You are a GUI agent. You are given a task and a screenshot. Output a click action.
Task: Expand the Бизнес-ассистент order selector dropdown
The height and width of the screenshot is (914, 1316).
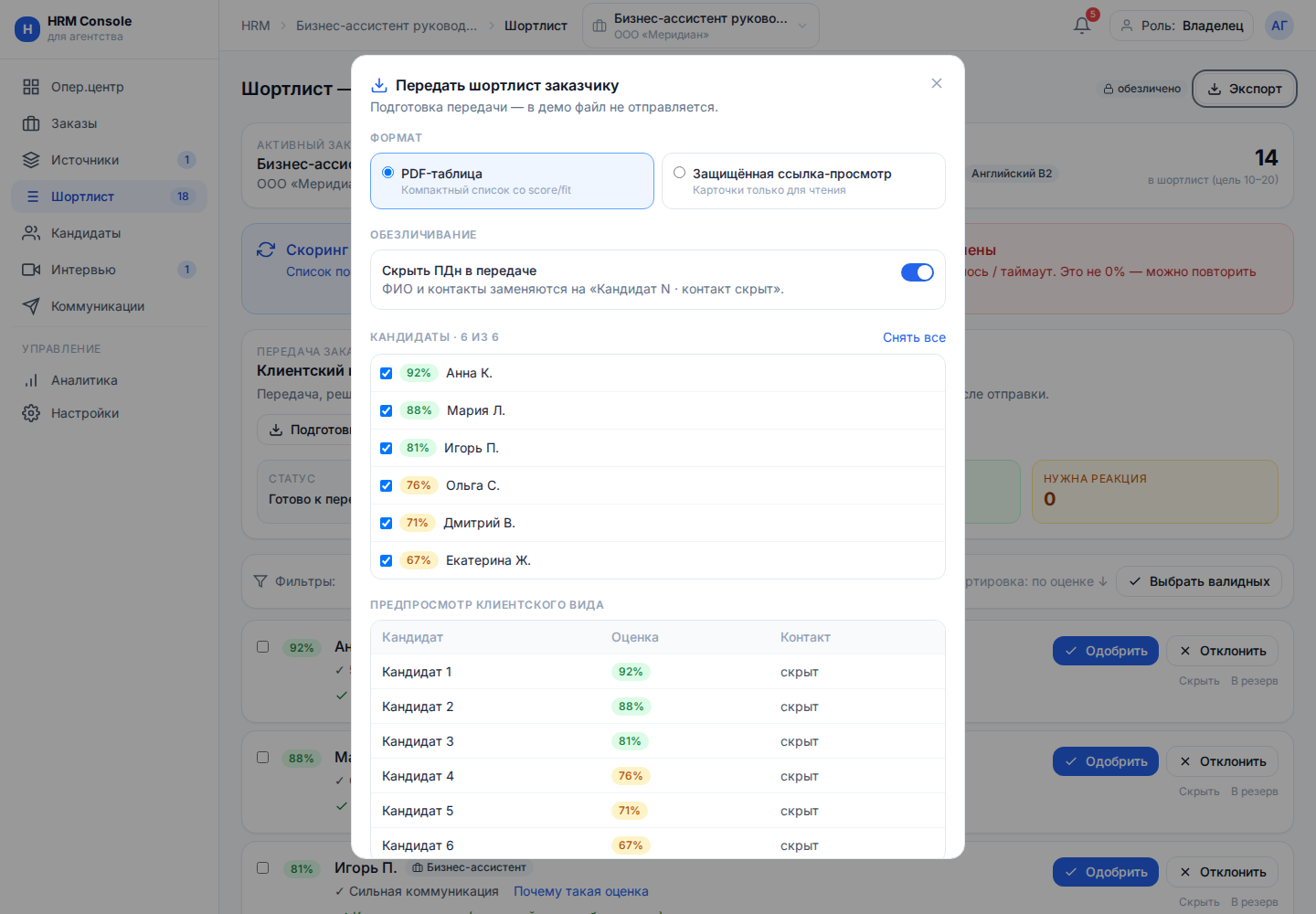click(x=701, y=26)
